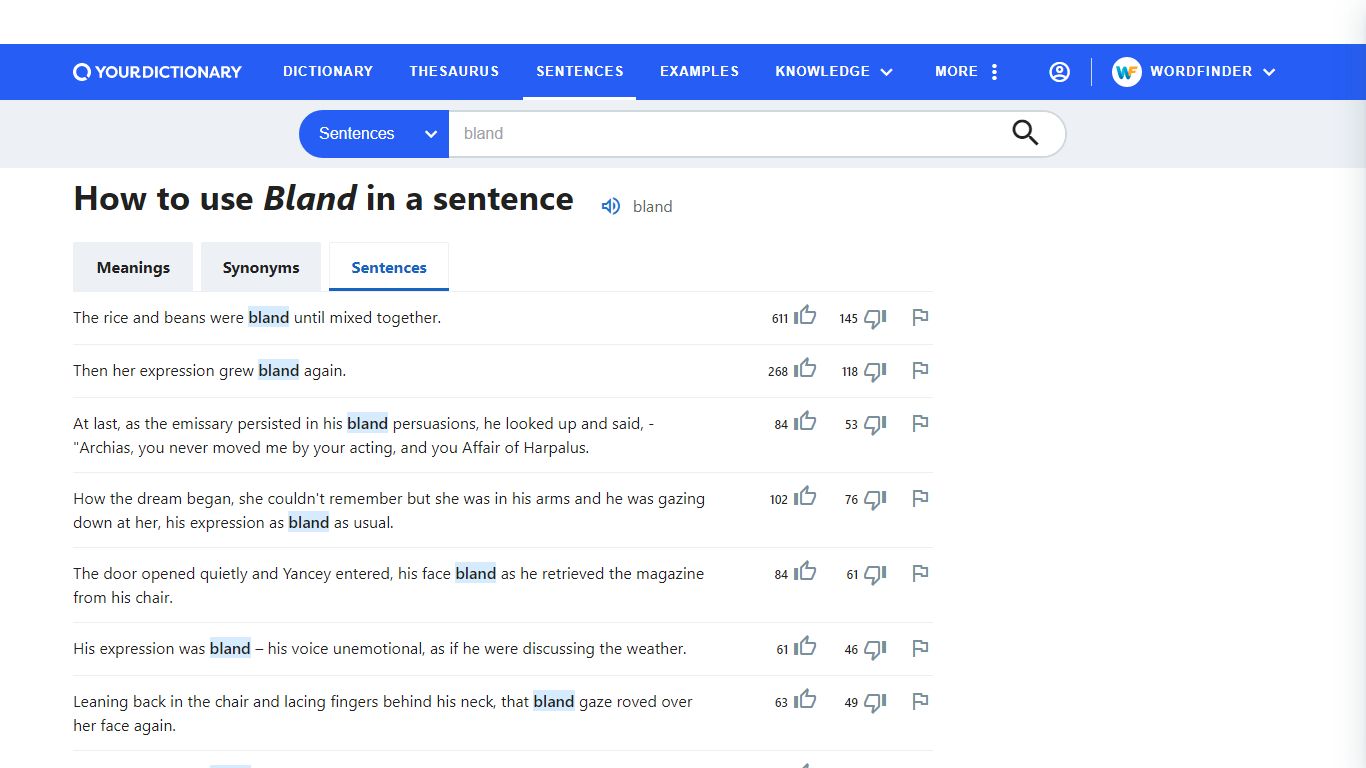
Task: Upvote the rice and beans sentence
Action: click(x=806, y=316)
